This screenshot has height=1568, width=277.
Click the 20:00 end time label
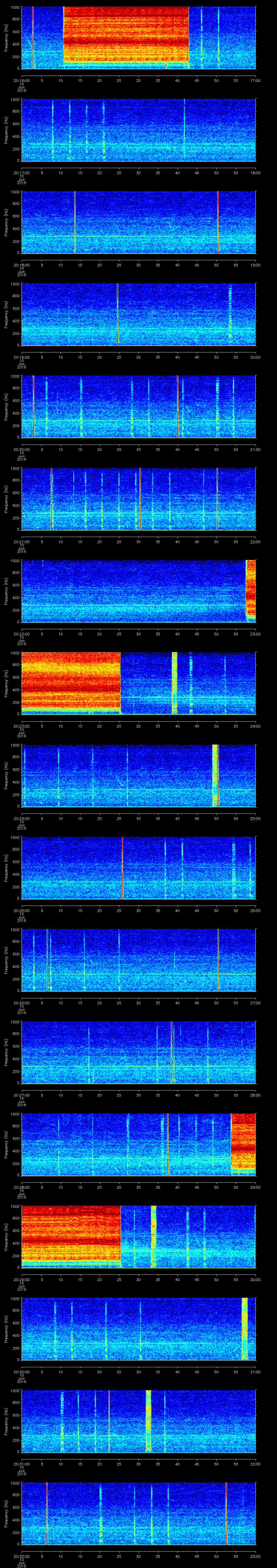click(255, 357)
